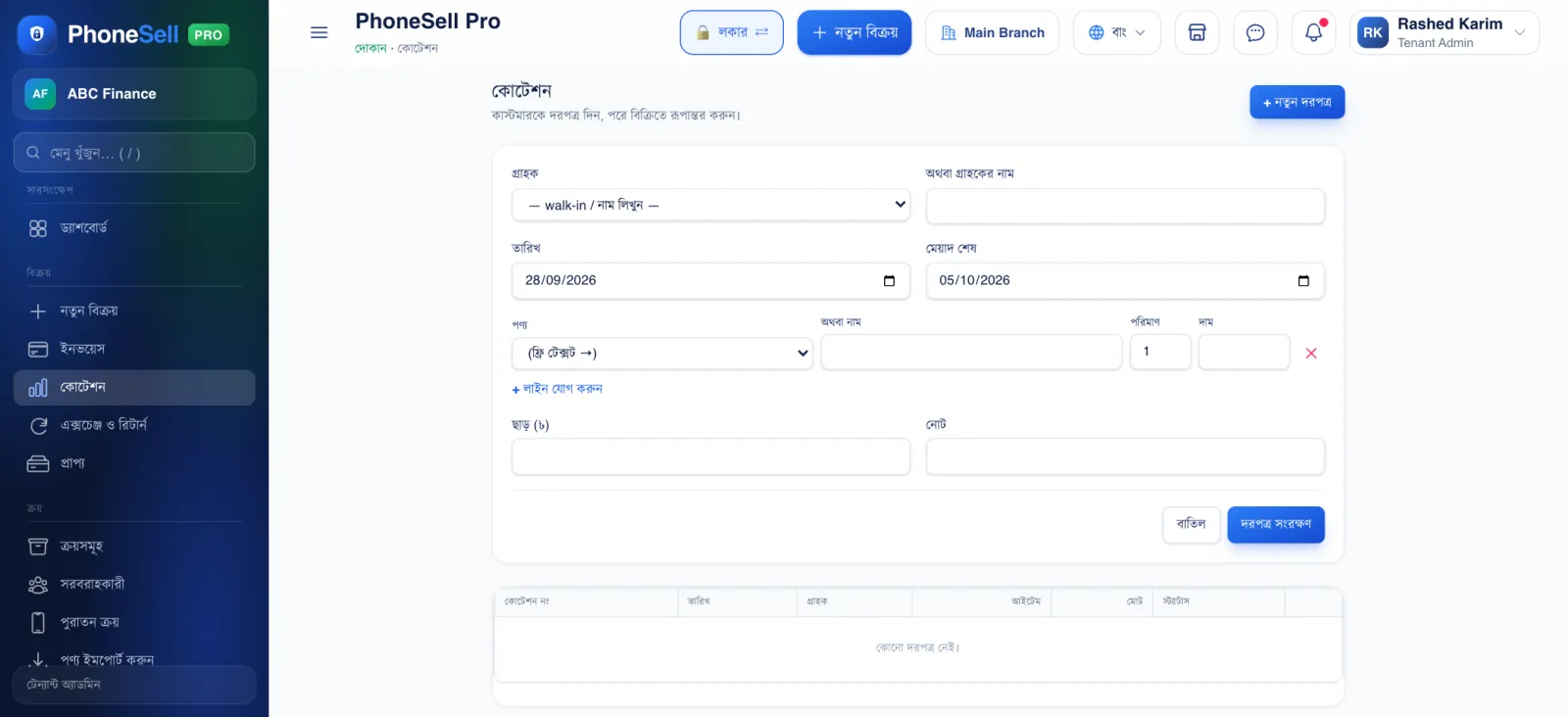This screenshot has height=717, width=1568.
Task: Focus the মেনু খুঁজুন search field
Action: point(134,153)
